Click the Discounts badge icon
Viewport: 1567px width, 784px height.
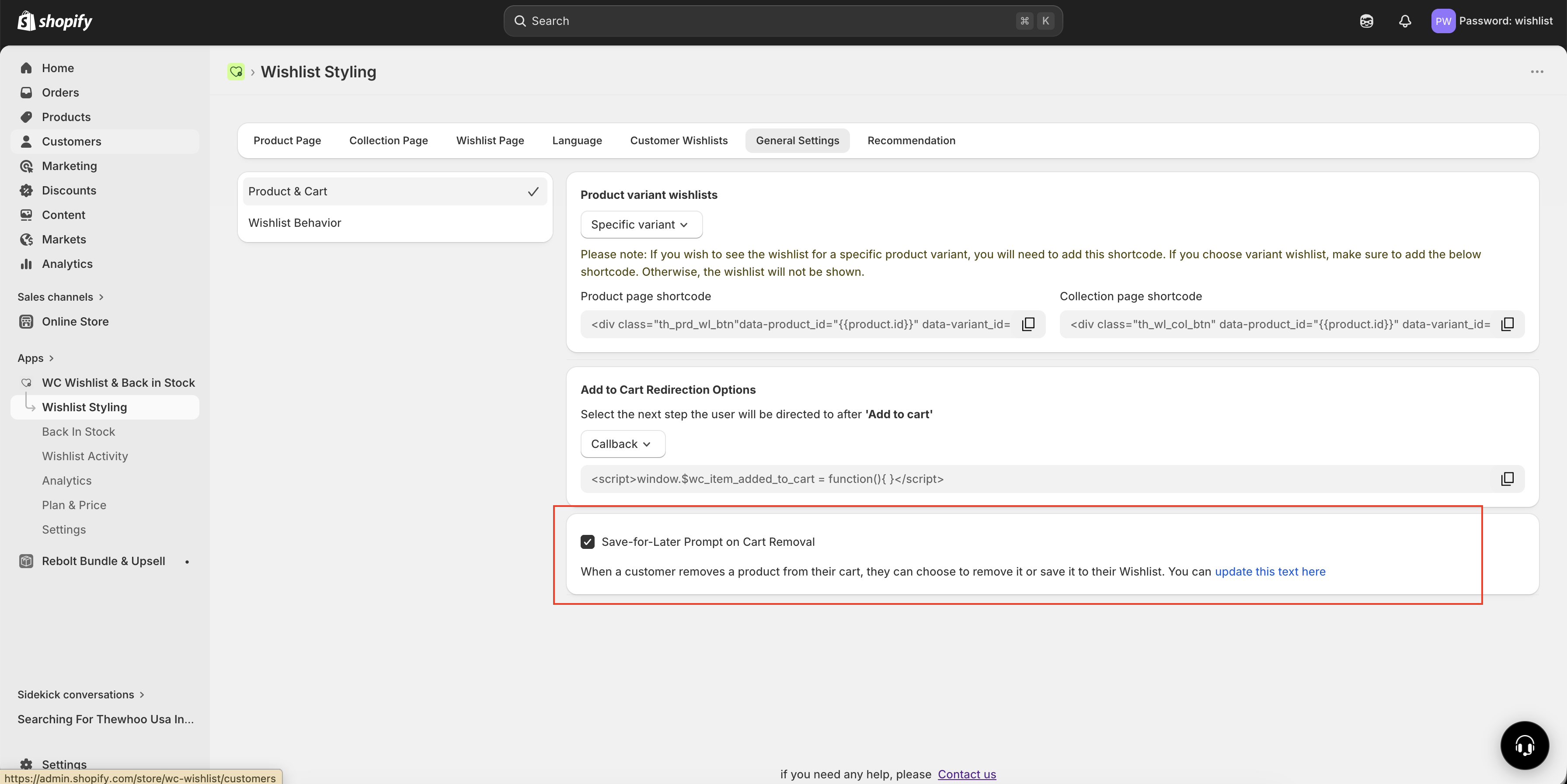click(x=26, y=191)
